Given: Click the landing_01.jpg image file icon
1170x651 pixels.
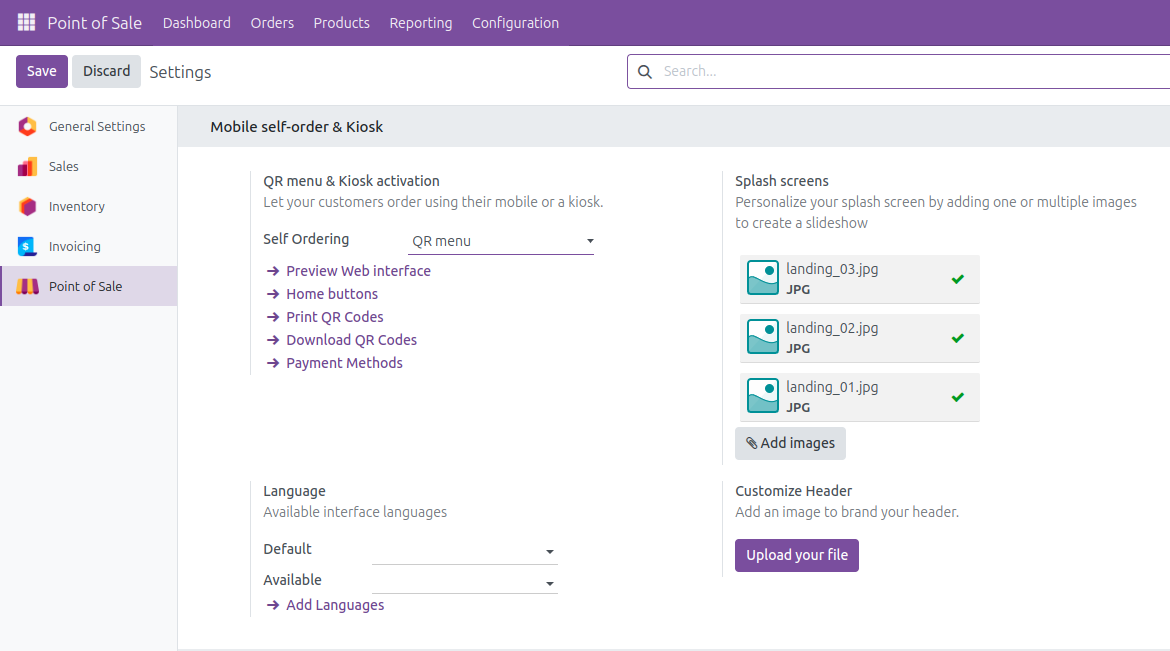Looking at the screenshot, I should click(x=763, y=396).
